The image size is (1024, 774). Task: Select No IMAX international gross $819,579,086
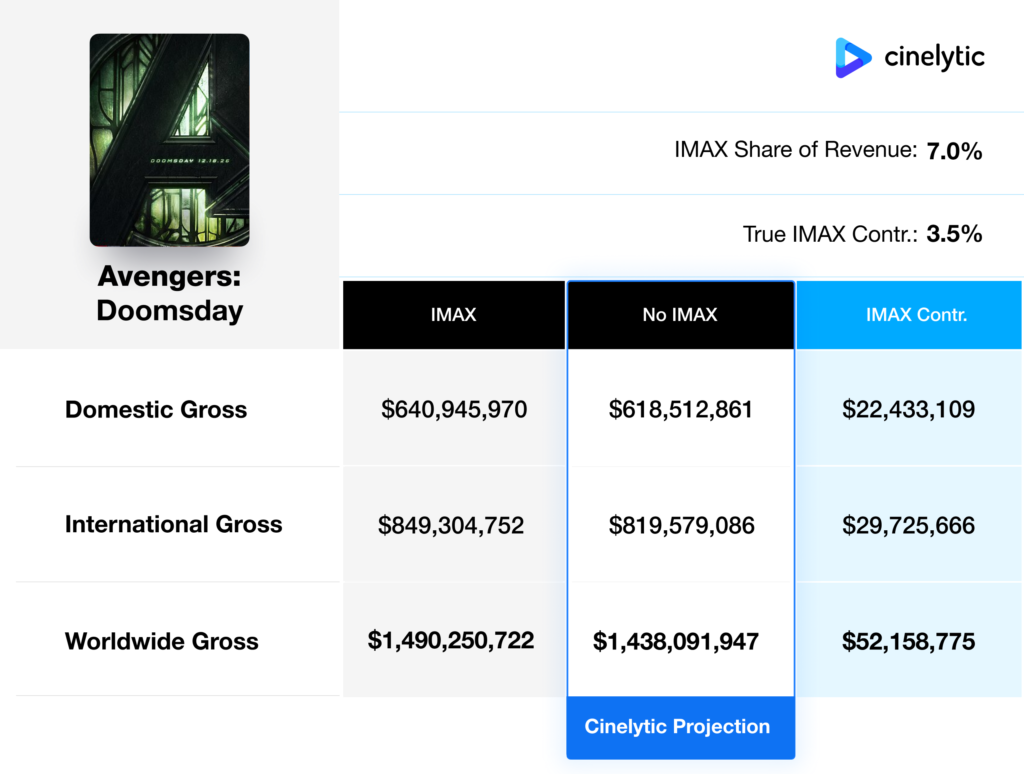coord(681,526)
